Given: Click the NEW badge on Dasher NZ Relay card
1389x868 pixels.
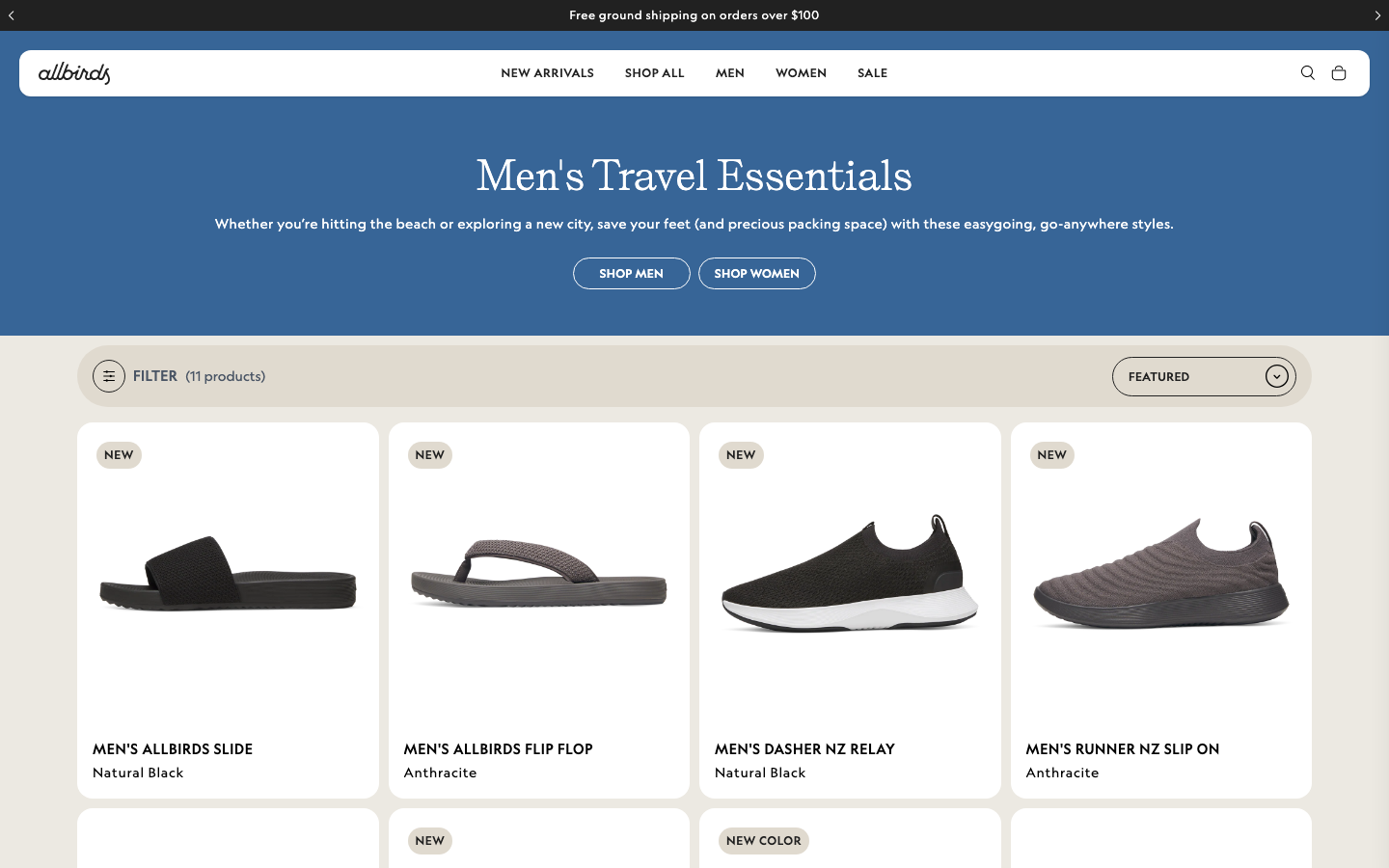Looking at the screenshot, I should 741,455.
